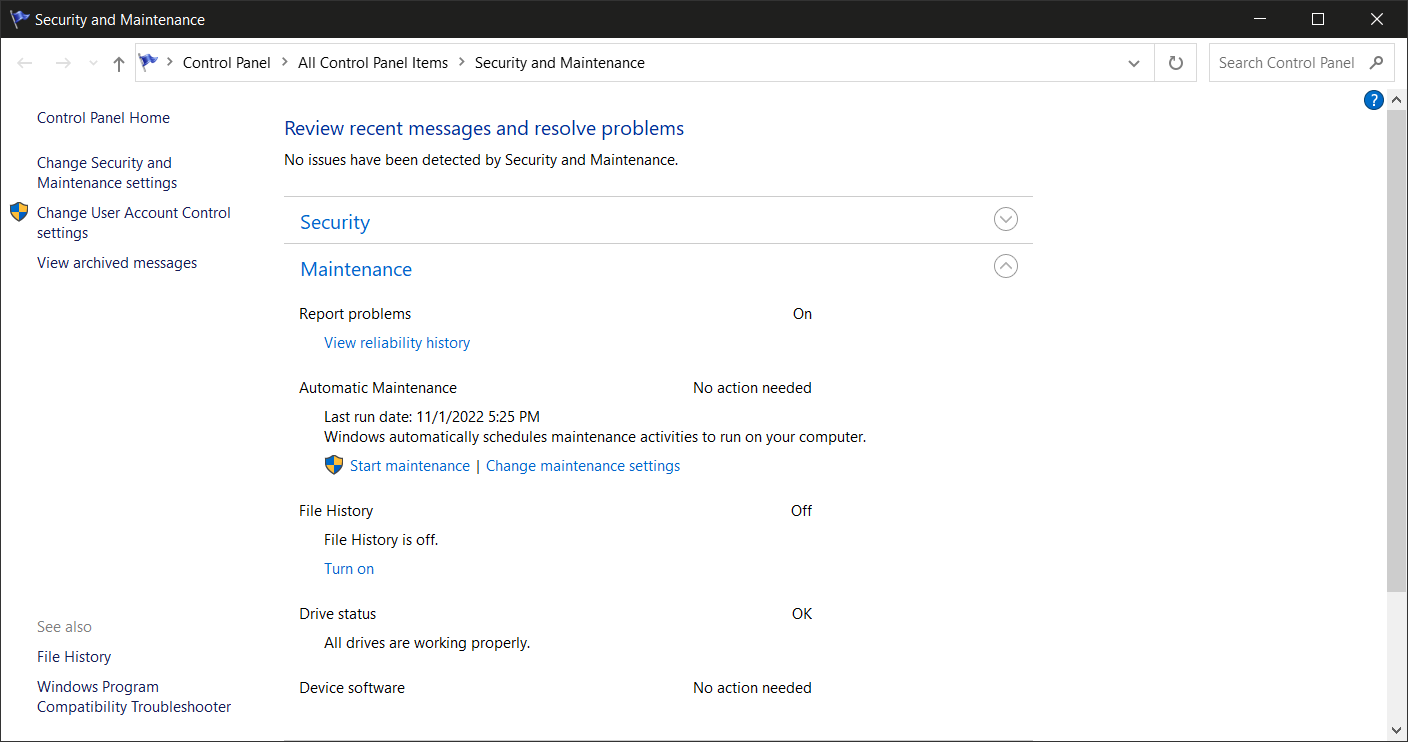Open View archived messages

[117, 263]
